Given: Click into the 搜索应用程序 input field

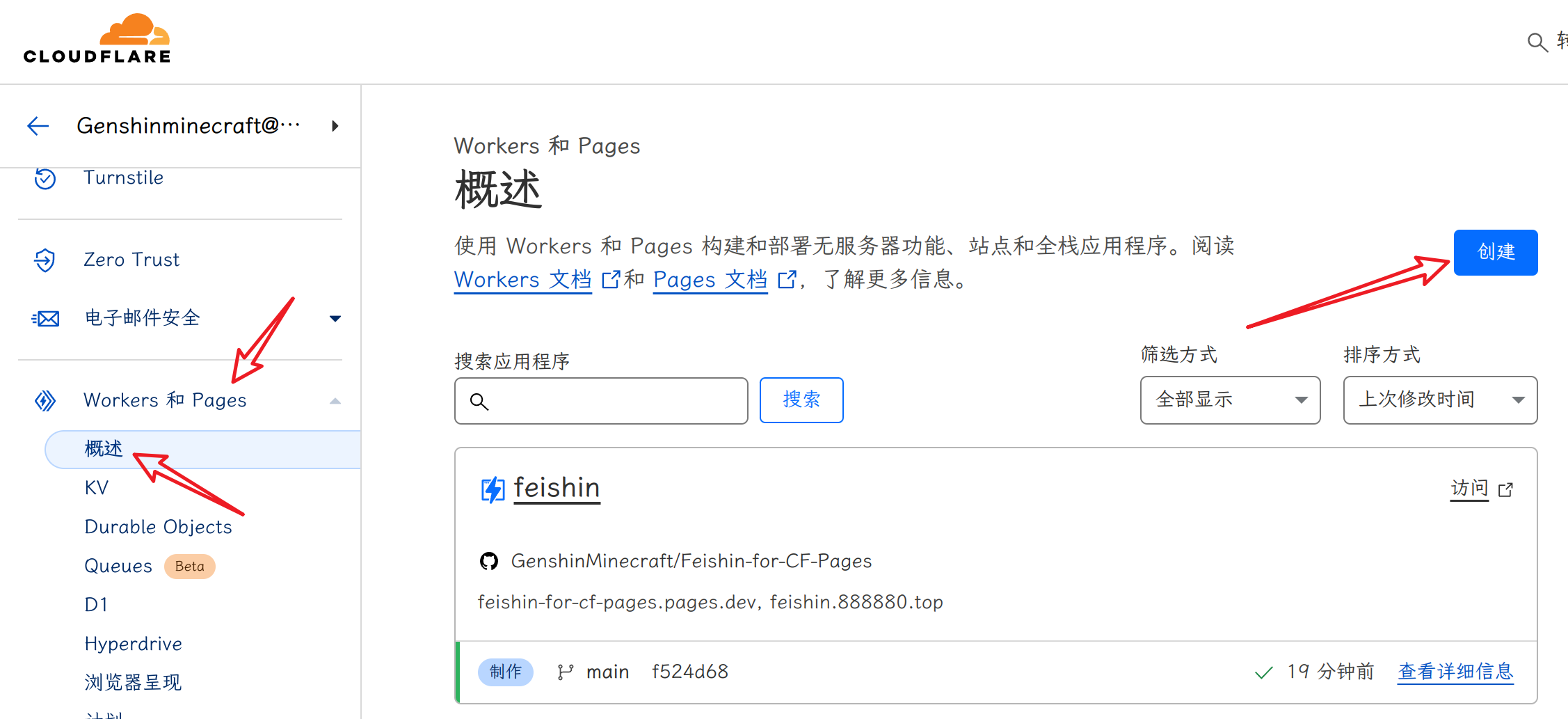Looking at the screenshot, I should pyautogui.click(x=601, y=401).
